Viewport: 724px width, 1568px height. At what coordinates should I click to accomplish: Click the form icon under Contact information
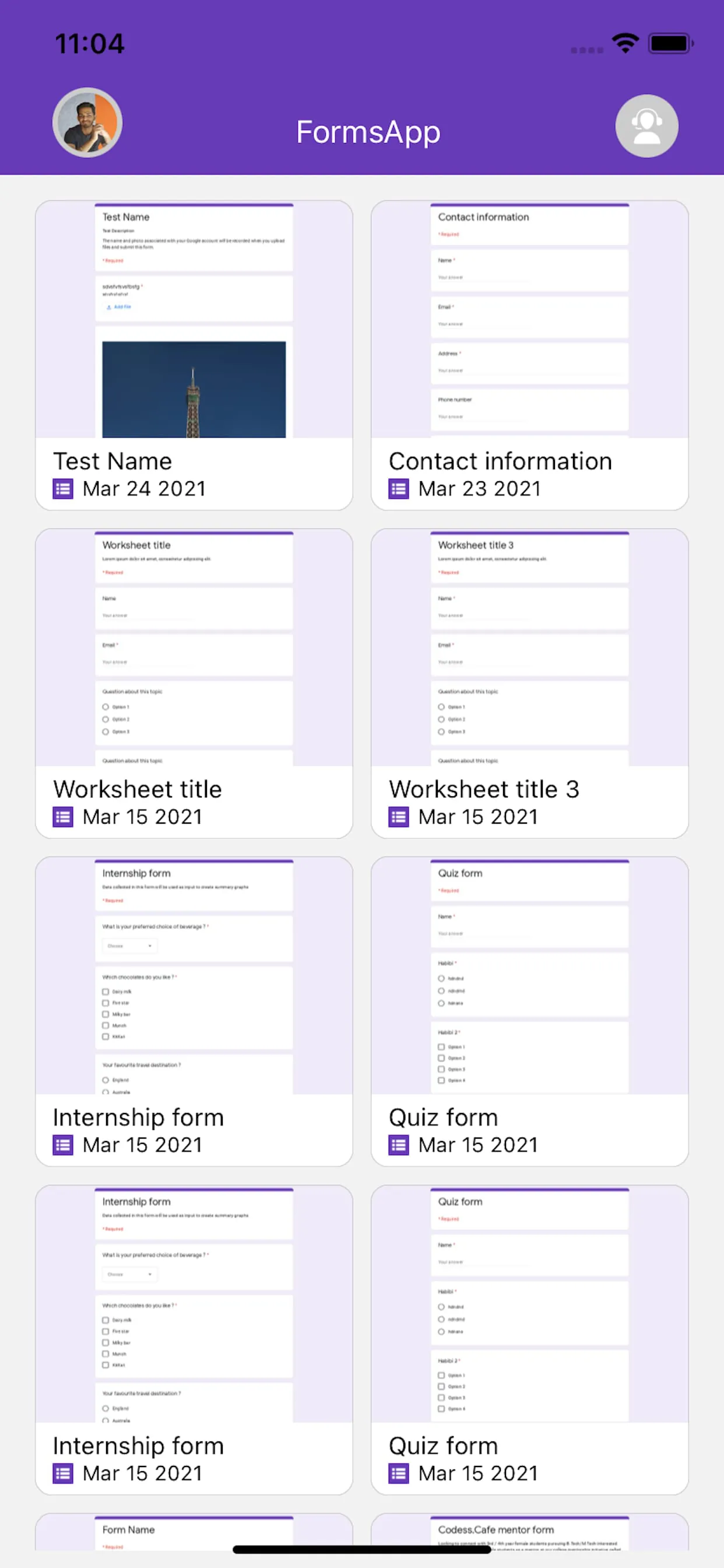coord(398,489)
